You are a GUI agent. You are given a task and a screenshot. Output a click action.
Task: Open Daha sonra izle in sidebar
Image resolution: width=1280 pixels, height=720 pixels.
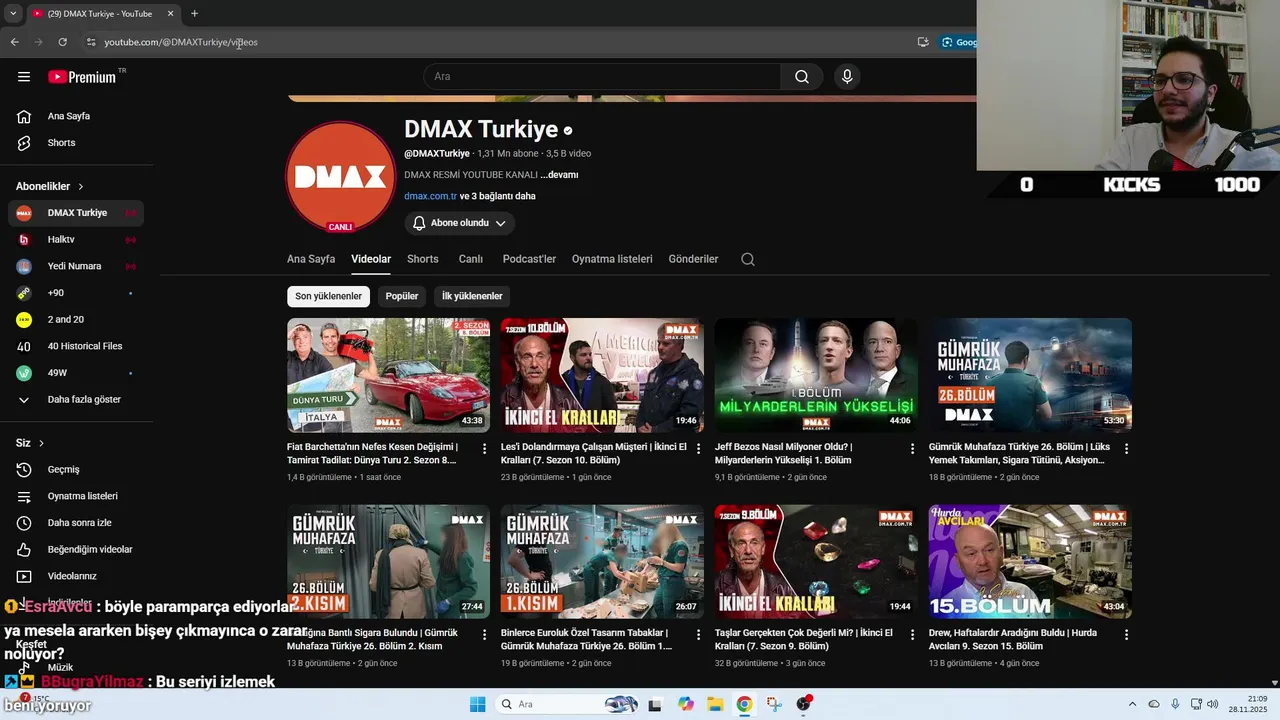click(76, 523)
